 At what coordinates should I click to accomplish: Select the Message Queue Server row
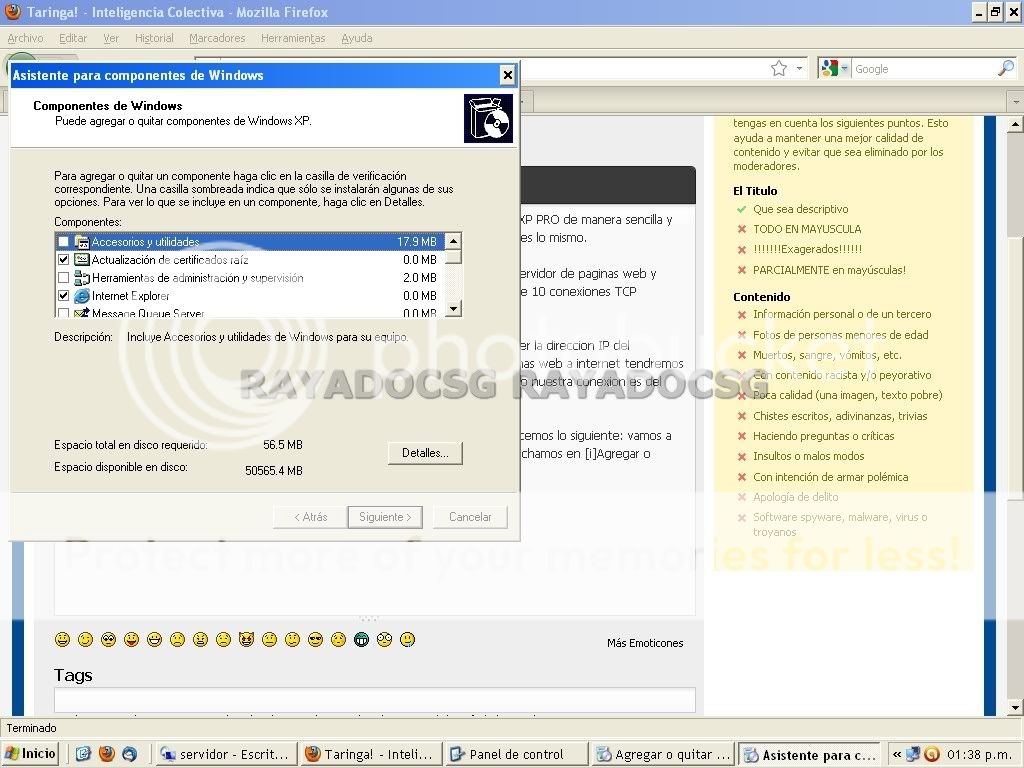250,313
